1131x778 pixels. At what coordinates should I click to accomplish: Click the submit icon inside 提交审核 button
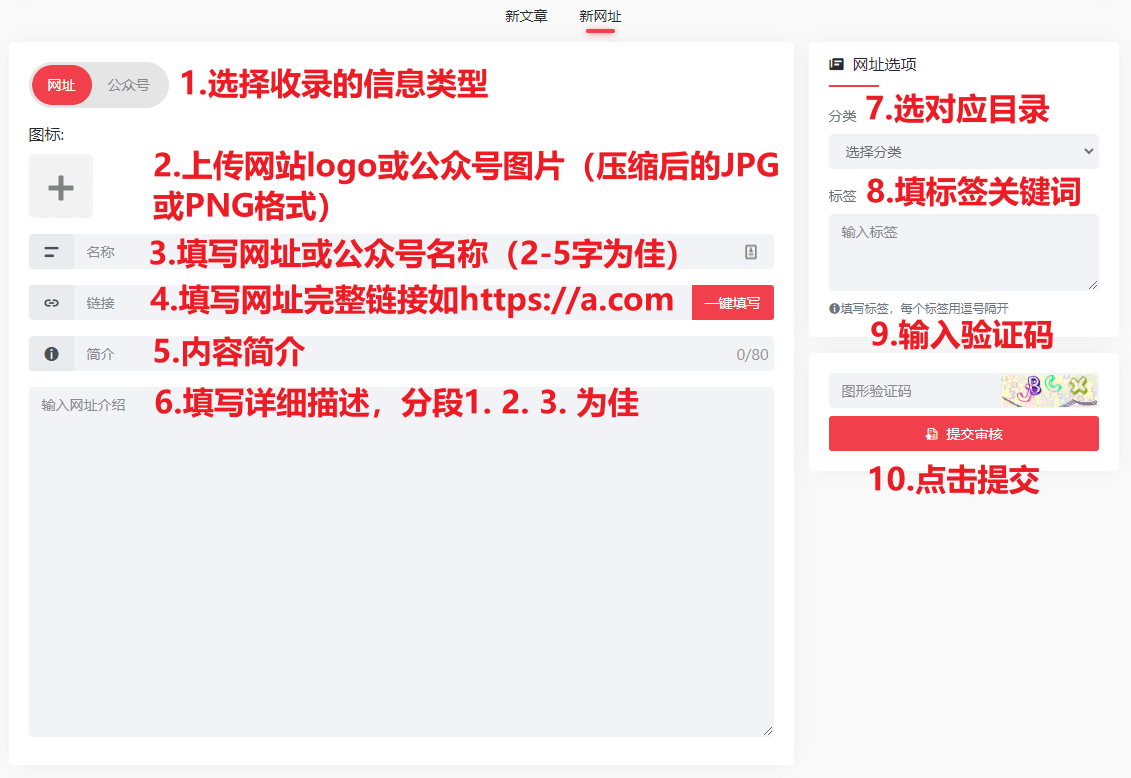tap(928, 433)
